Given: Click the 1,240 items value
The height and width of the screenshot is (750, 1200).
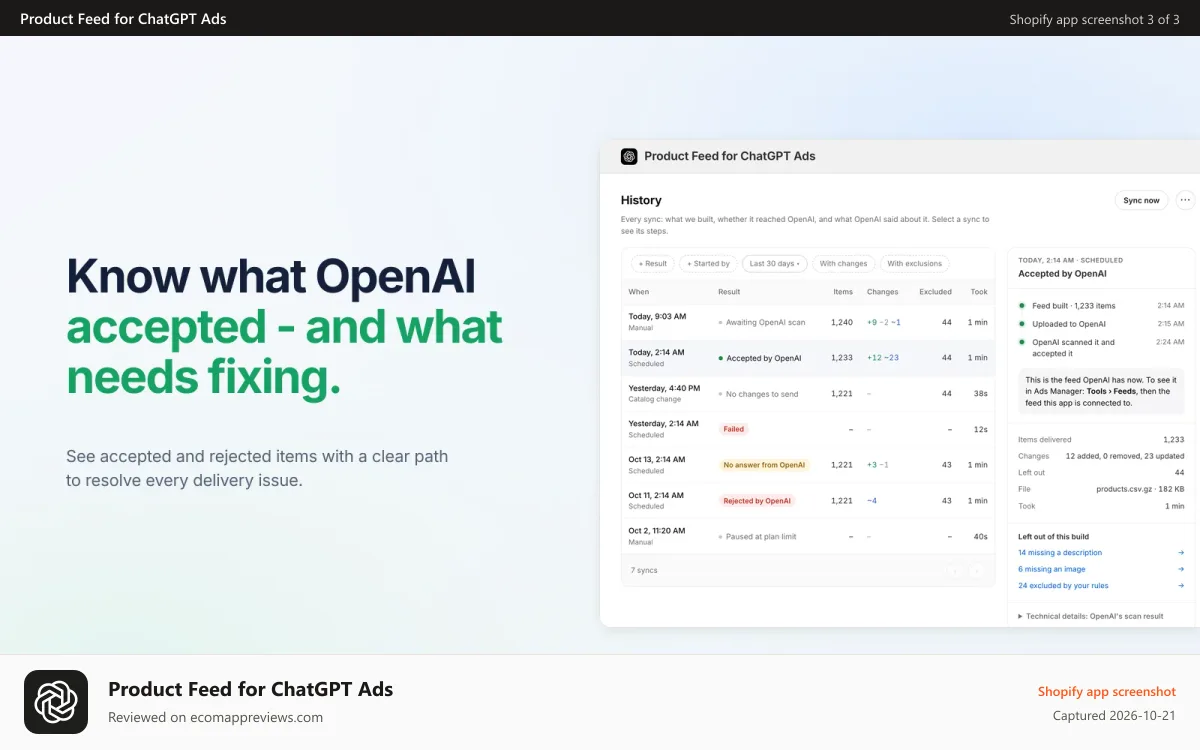Looking at the screenshot, I should 842,322.
